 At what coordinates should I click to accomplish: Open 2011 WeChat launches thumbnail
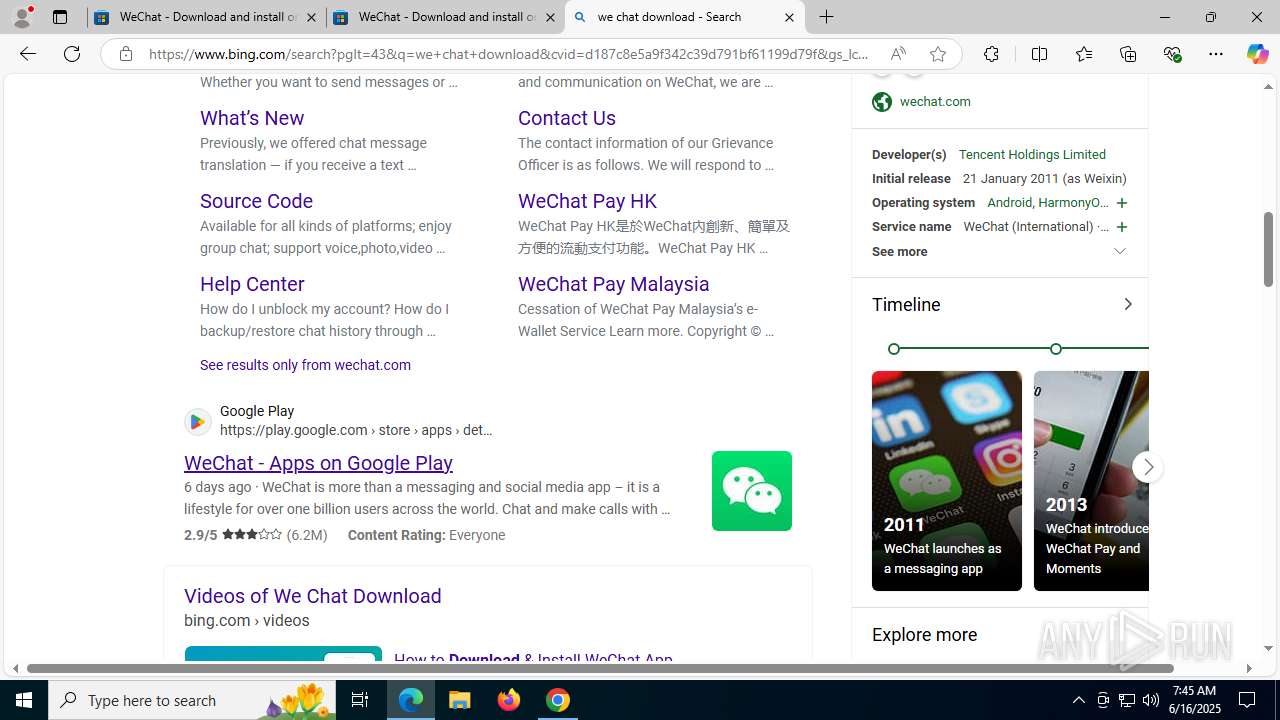click(947, 481)
